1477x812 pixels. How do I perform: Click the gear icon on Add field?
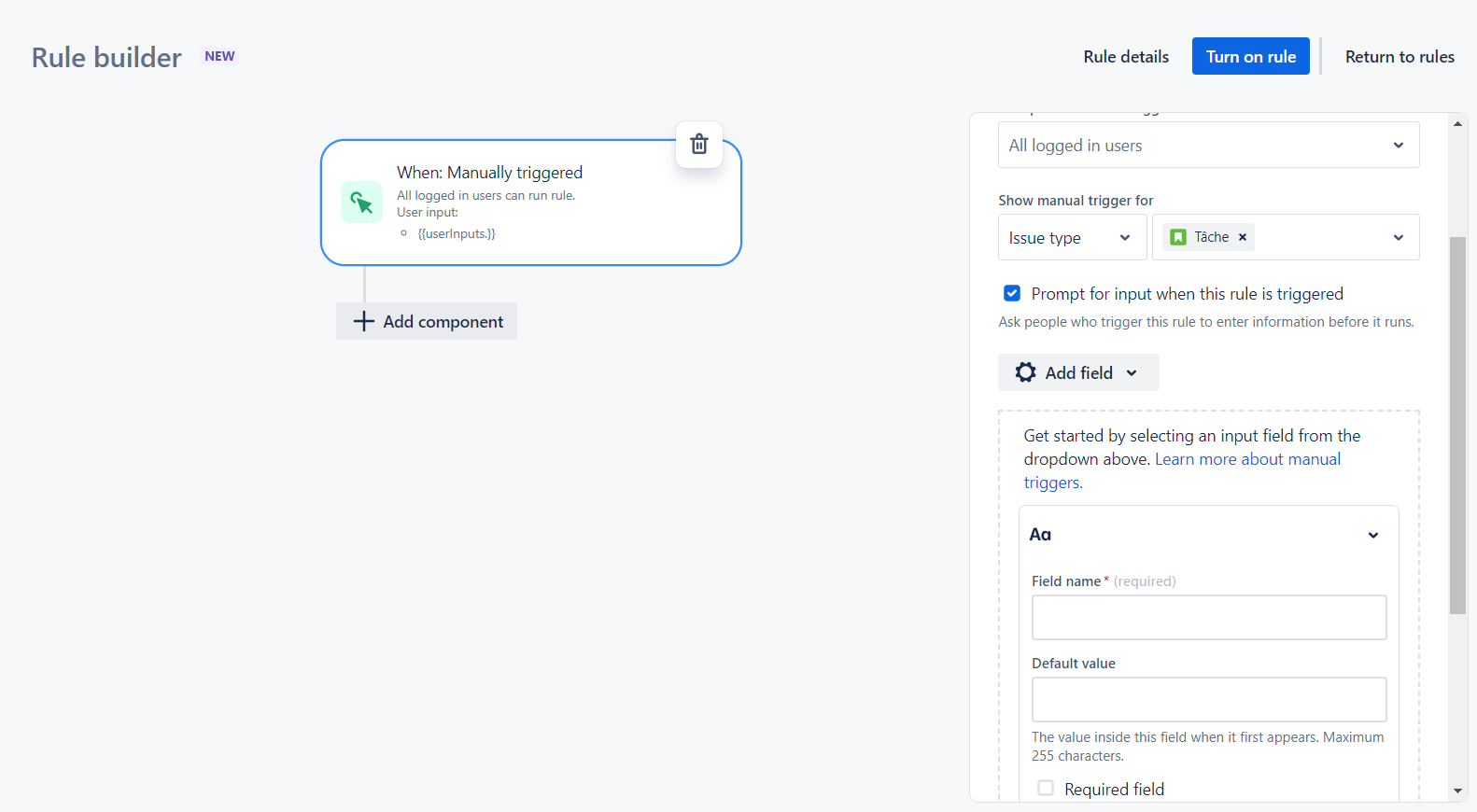point(1026,372)
